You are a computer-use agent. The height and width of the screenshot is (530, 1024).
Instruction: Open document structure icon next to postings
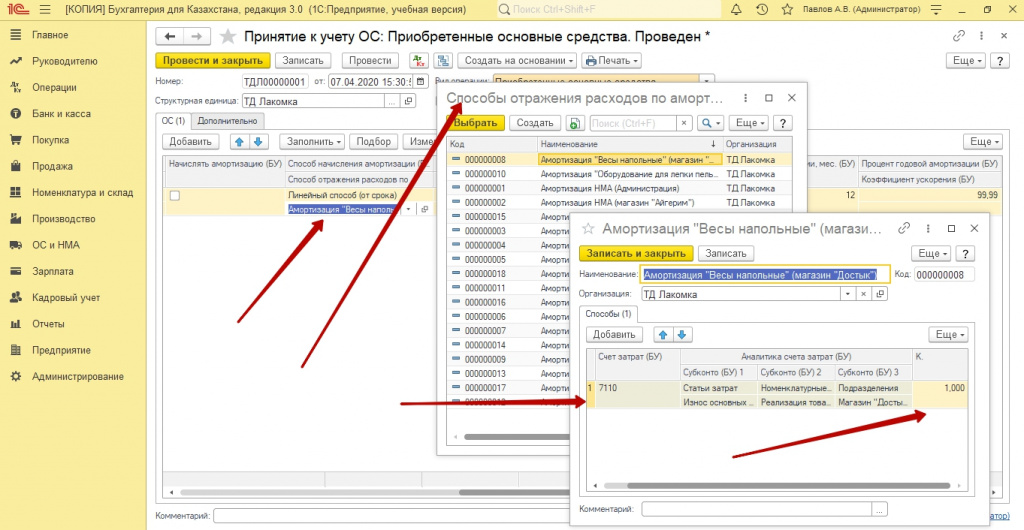pos(443,61)
